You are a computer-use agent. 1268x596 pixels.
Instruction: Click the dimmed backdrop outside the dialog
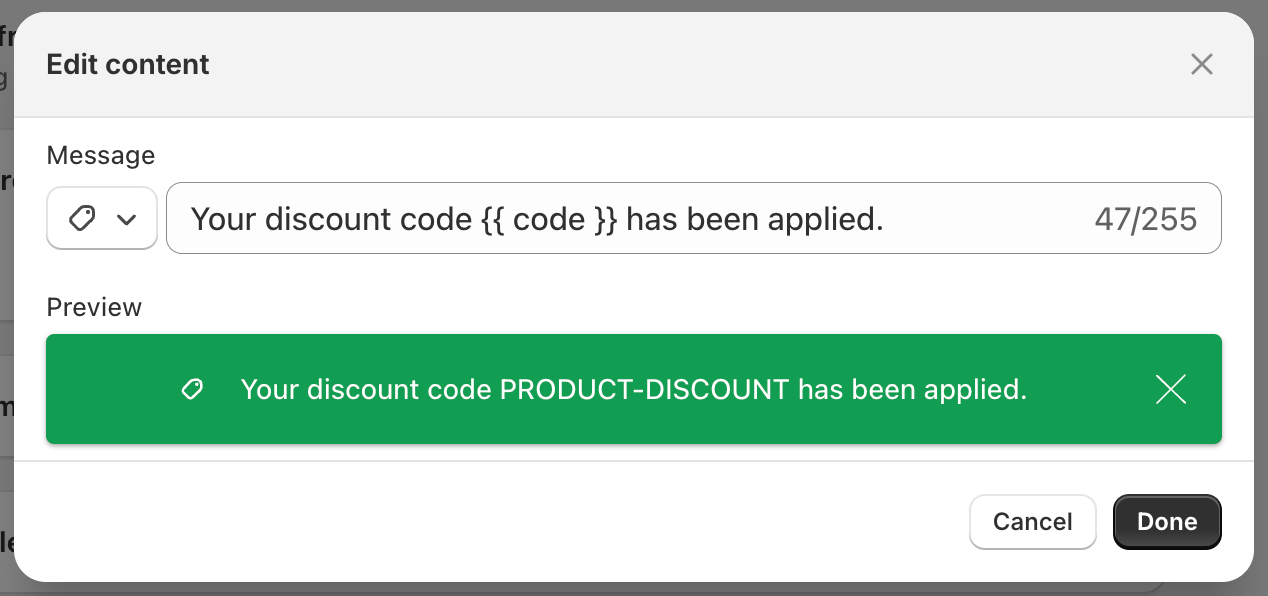point(1261,300)
